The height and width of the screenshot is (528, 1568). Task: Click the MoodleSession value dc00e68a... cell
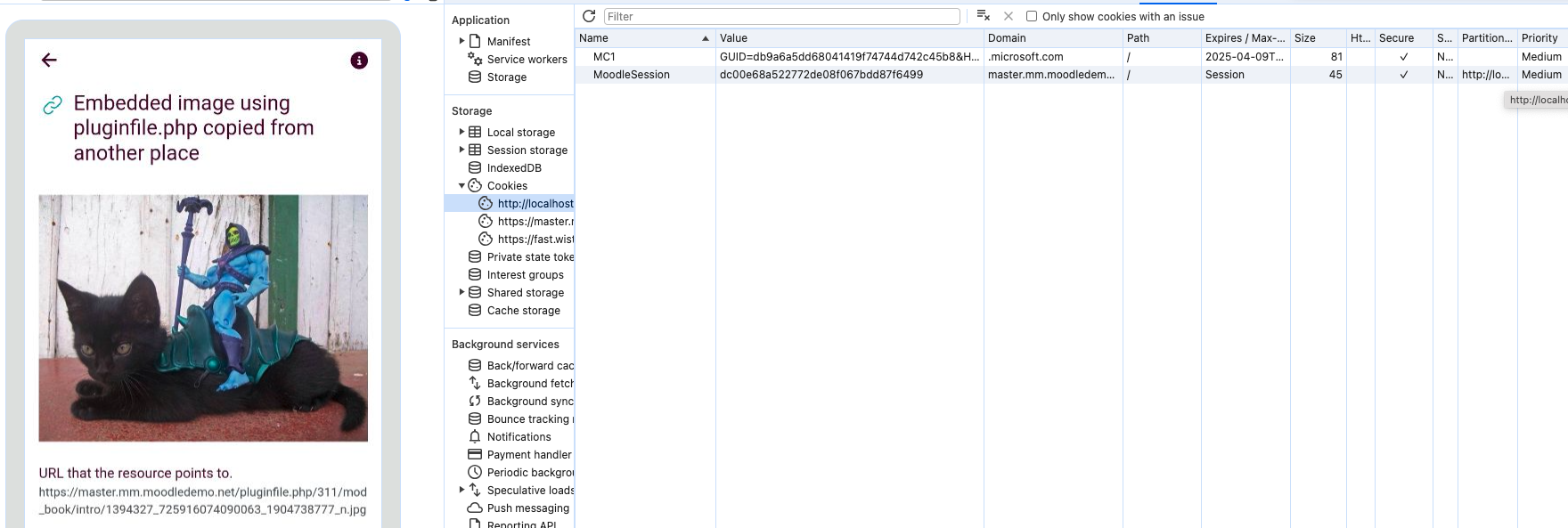pos(850,75)
